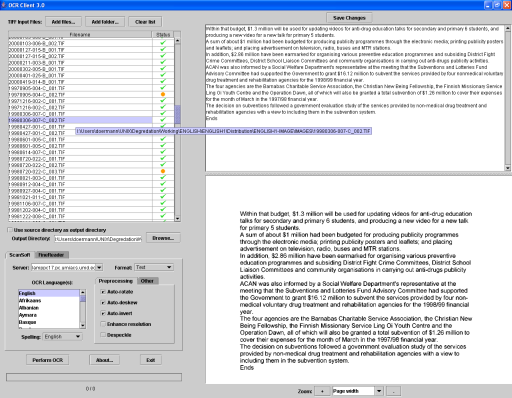This screenshot has height=398, width=512.
Task: Switch to the FineReader tab
Action: pos(51,255)
